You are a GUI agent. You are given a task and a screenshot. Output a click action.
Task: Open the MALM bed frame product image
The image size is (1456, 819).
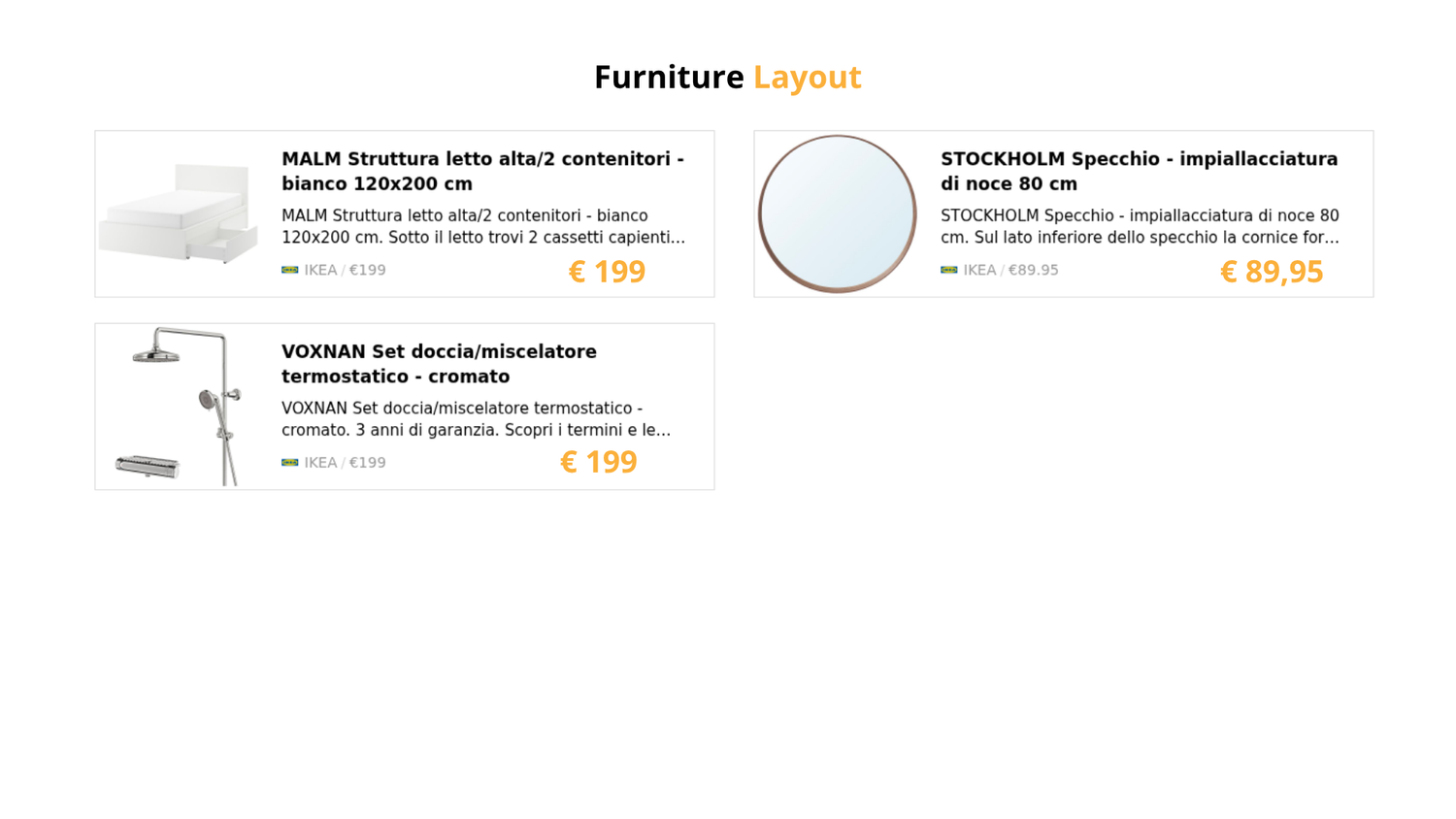tap(179, 213)
